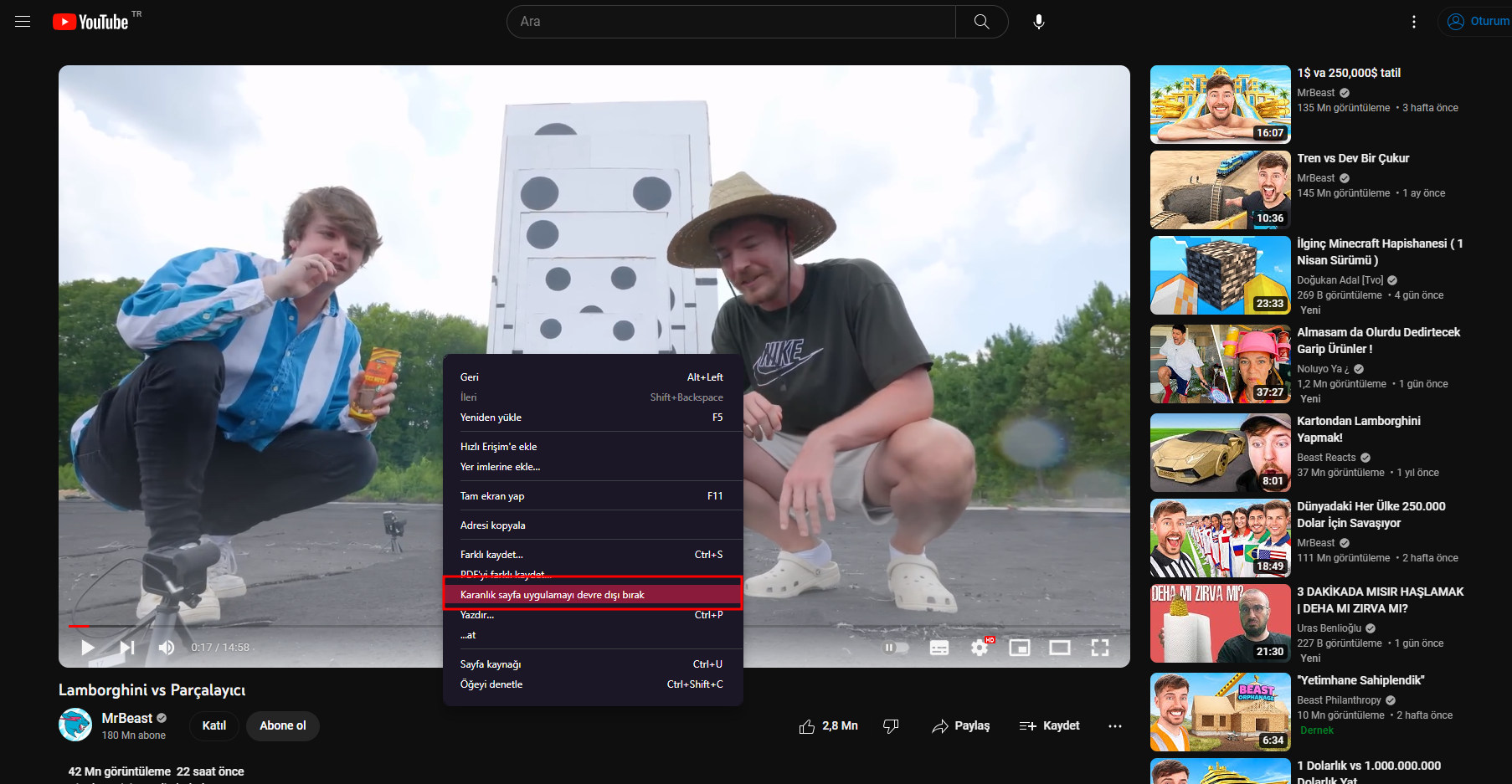Enter fullscreen with the player icon
The image size is (1512, 784).
tap(1100, 648)
